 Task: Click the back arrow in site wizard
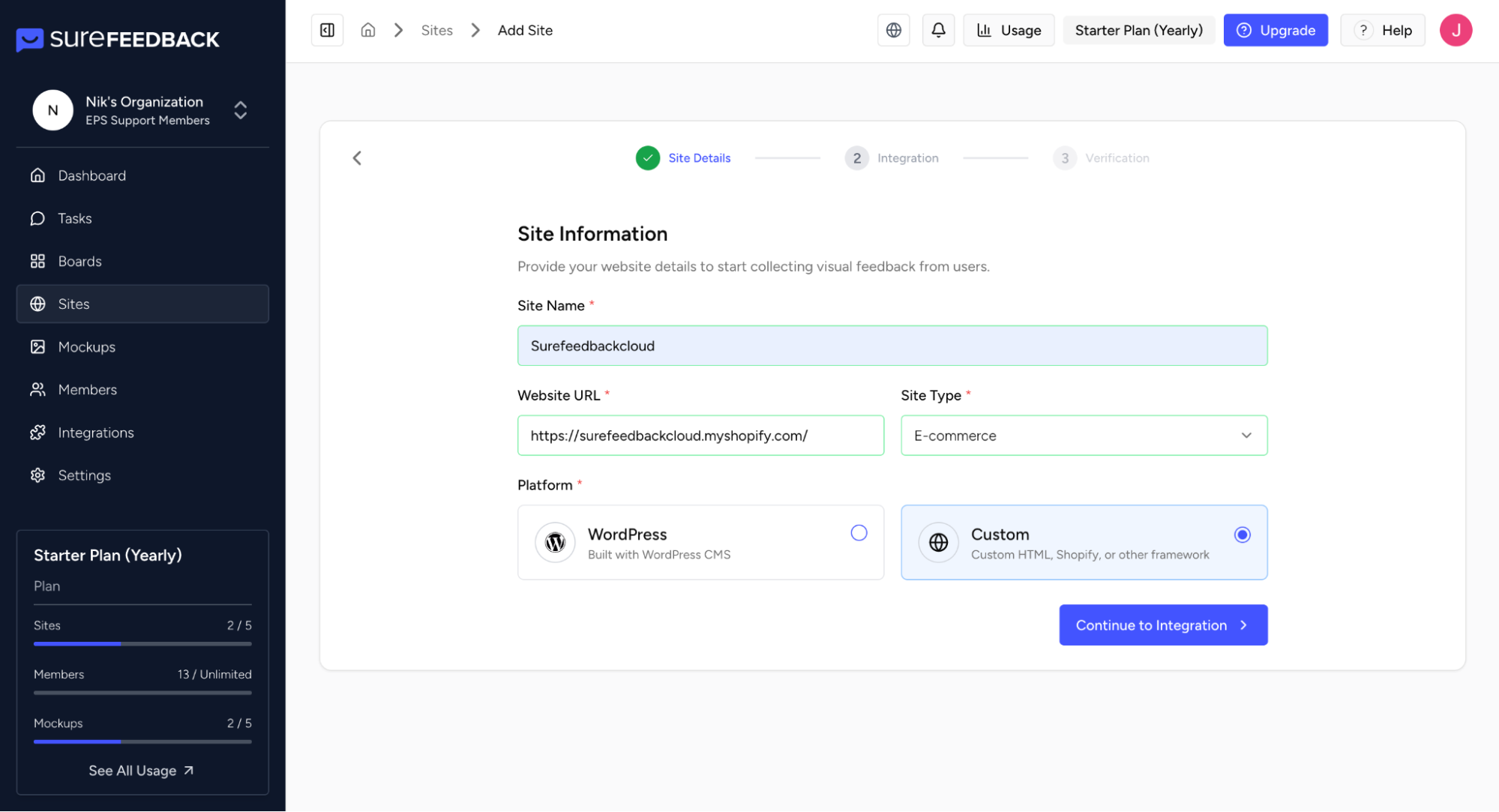(357, 158)
